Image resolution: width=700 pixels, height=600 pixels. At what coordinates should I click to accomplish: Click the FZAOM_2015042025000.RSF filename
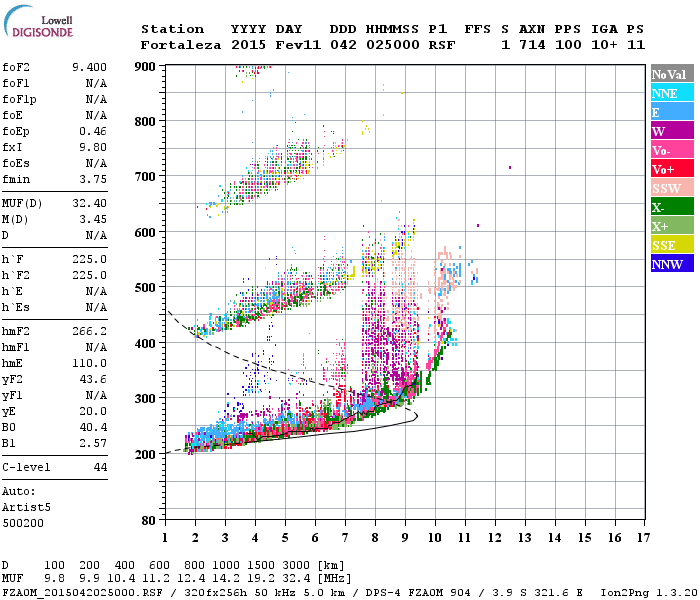83,592
